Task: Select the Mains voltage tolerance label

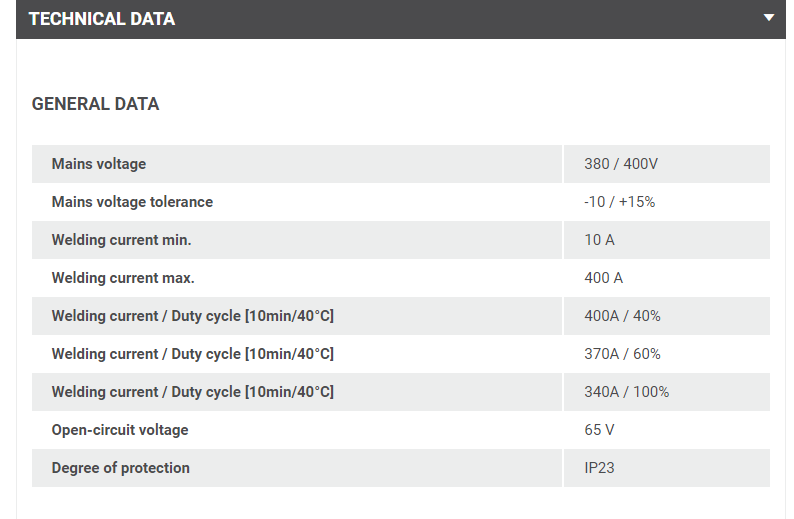Action: [x=132, y=202]
